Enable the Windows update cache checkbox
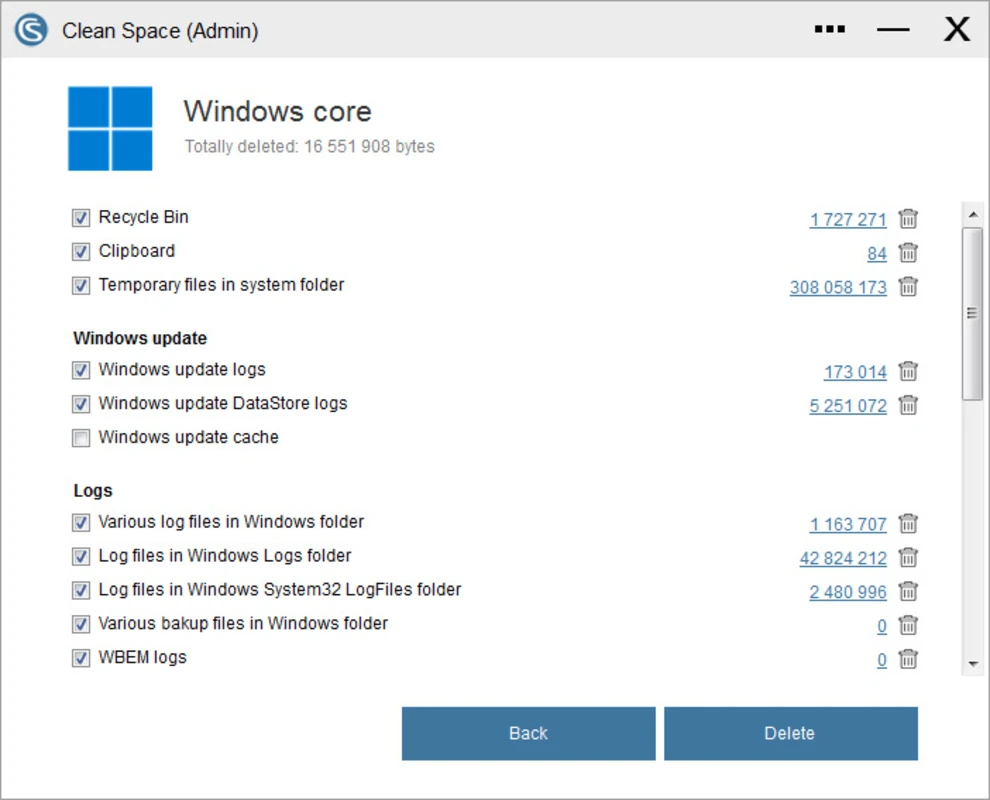 81,438
